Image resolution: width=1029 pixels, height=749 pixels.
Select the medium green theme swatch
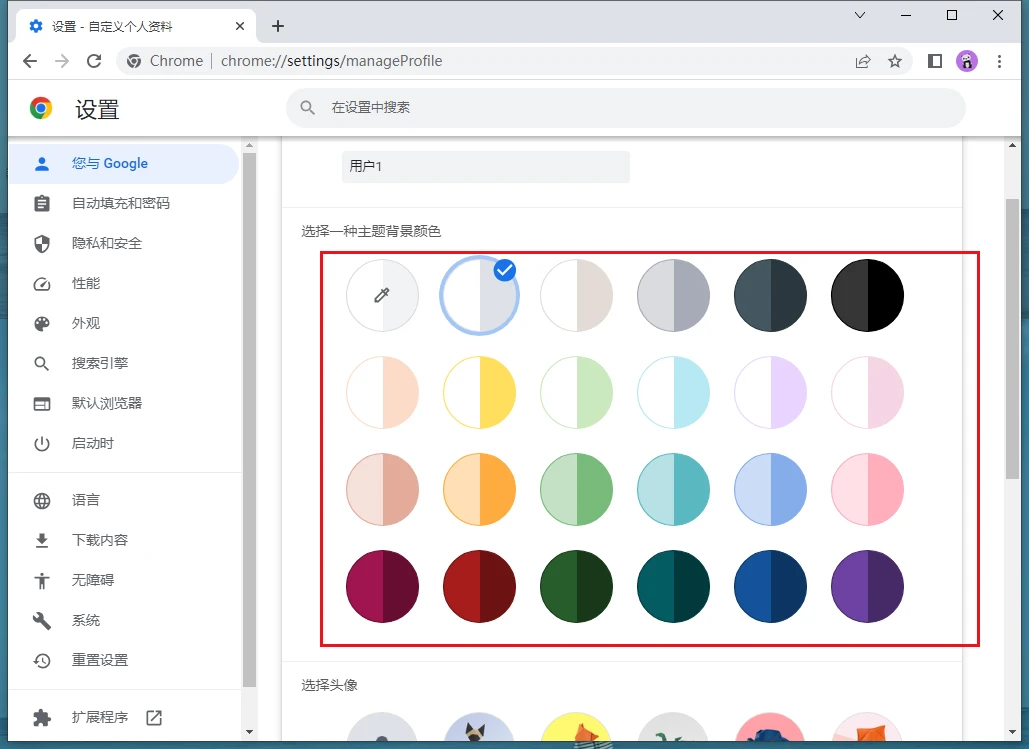tap(576, 490)
